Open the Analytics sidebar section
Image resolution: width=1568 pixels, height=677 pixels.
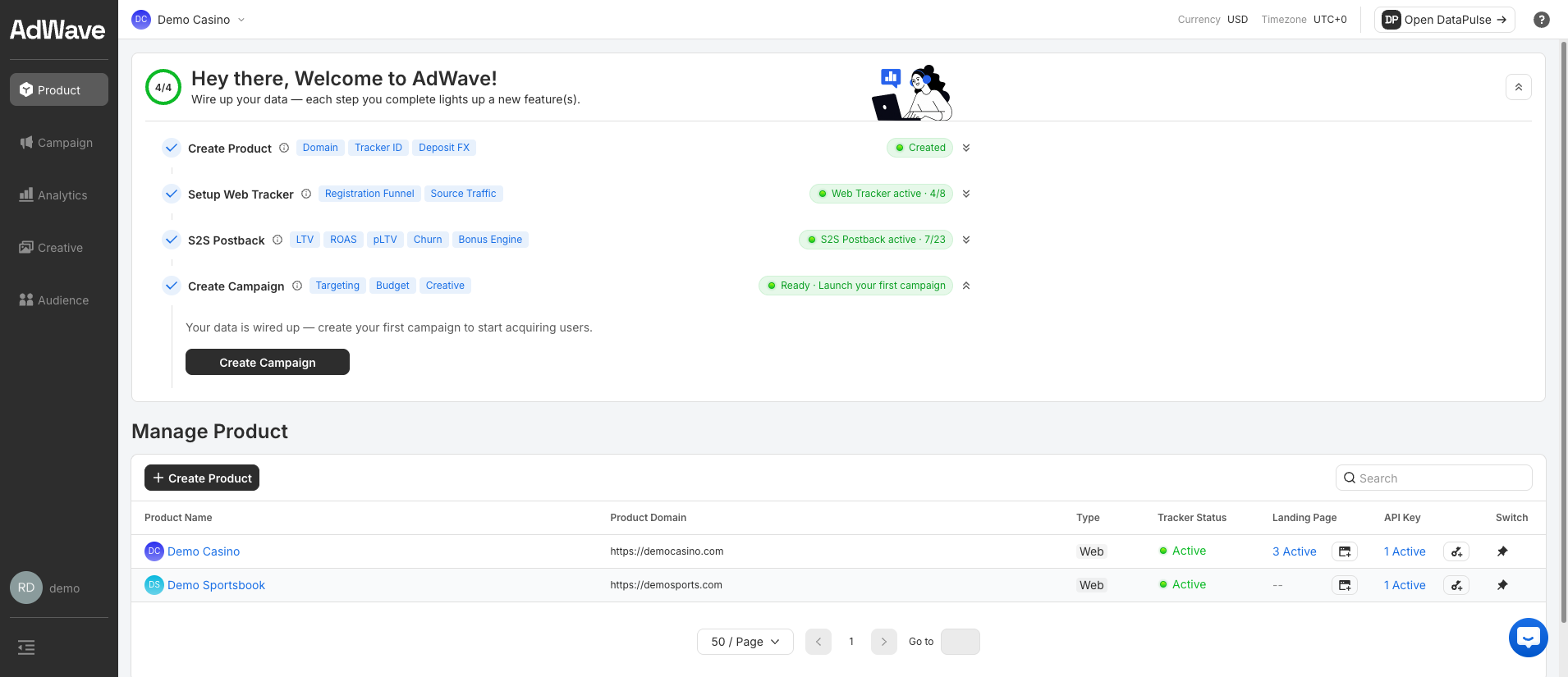59,194
